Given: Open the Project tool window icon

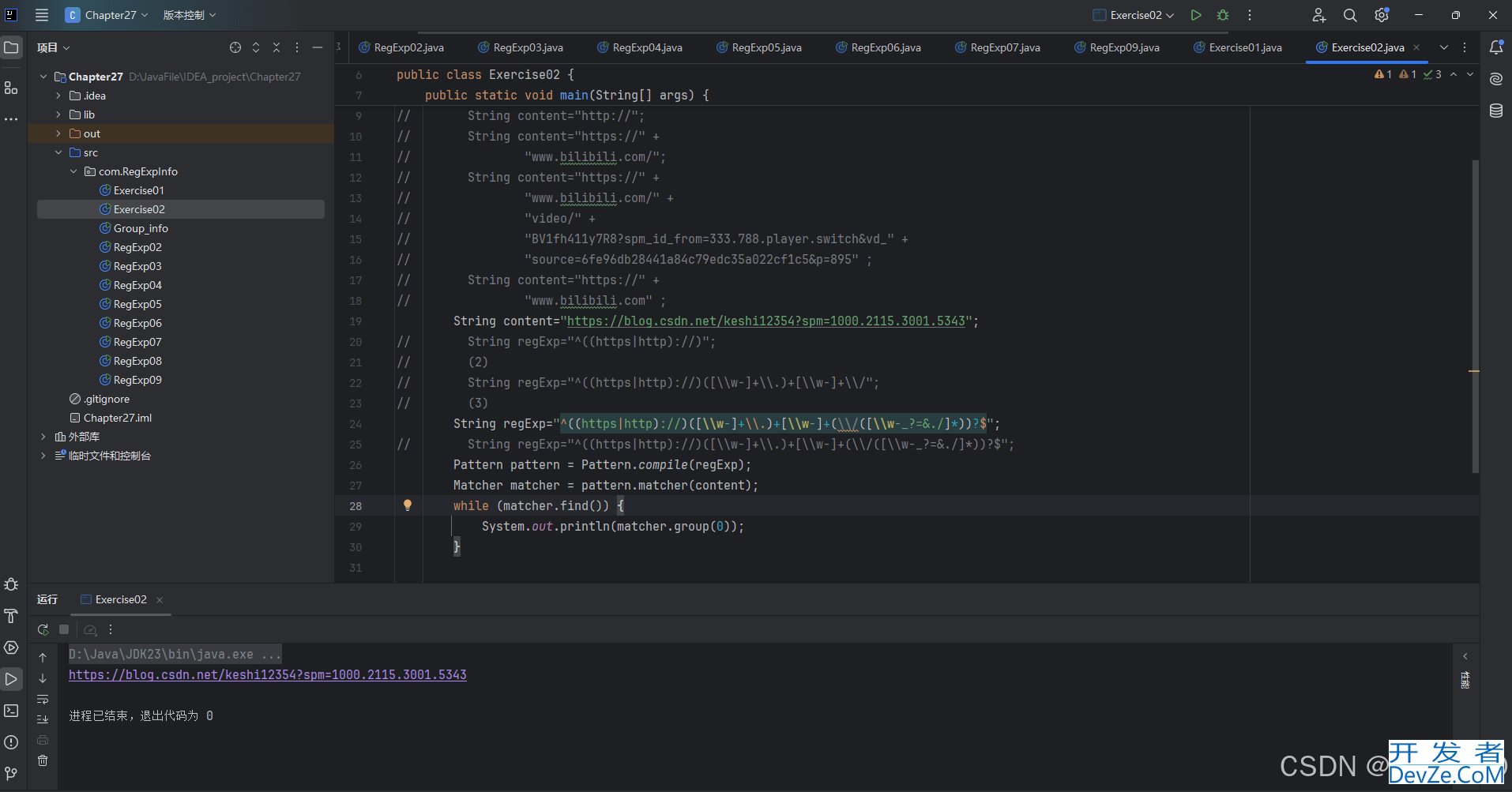Looking at the screenshot, I should click(x=11, y=47).
